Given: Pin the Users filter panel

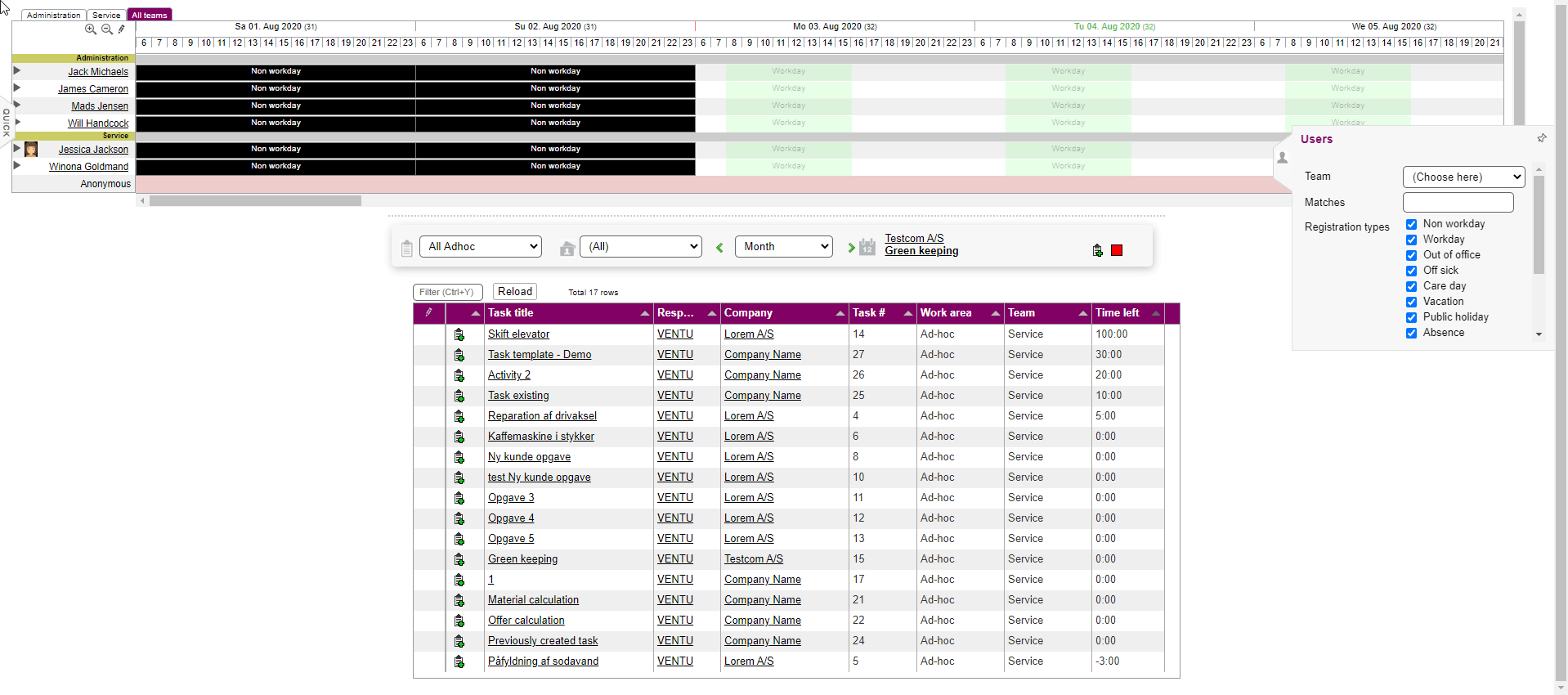Looking at the screenshot, I should pyautogui.click(x=1541, y=138).
